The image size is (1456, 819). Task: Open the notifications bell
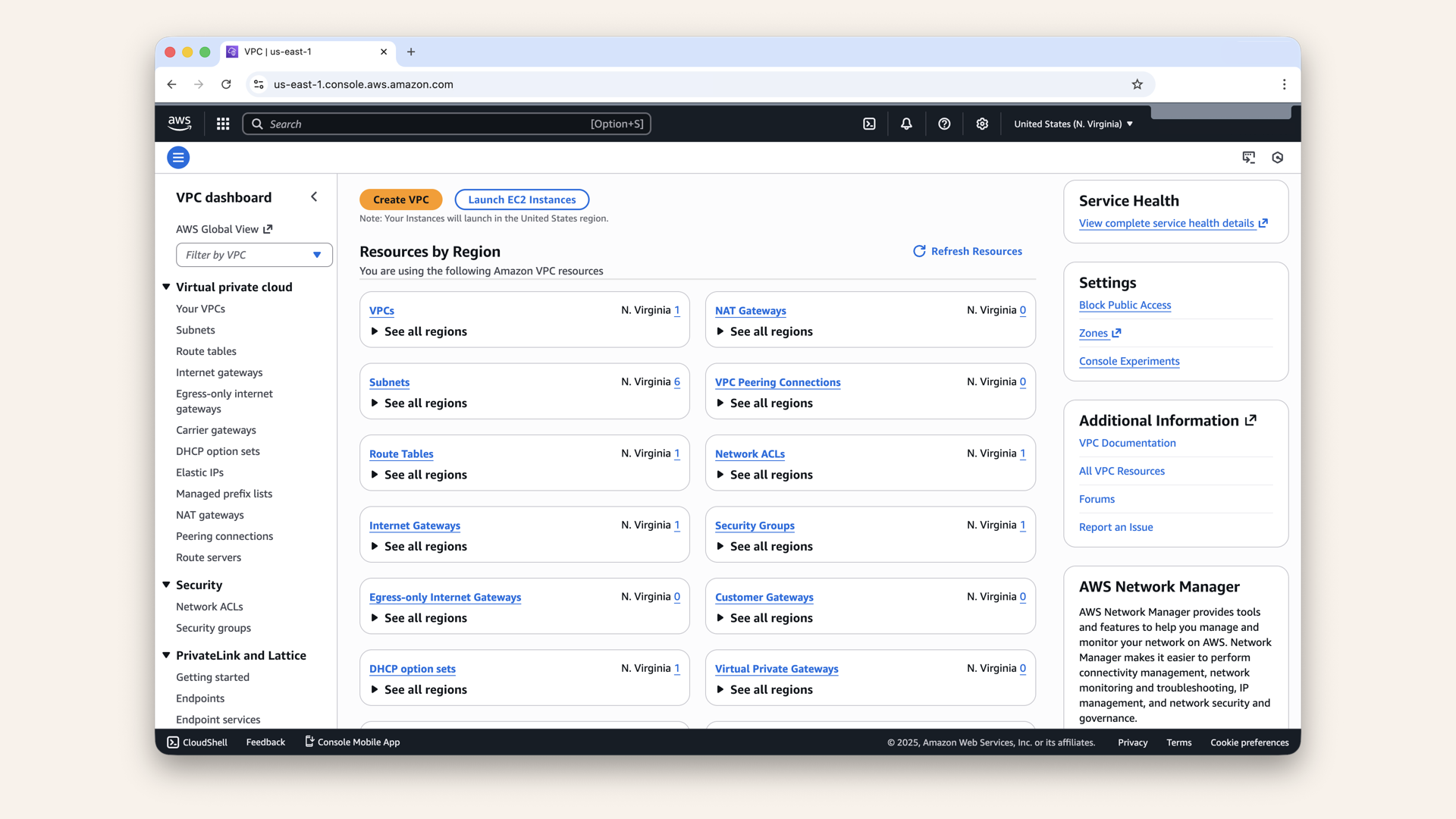(x=905, y=123)
